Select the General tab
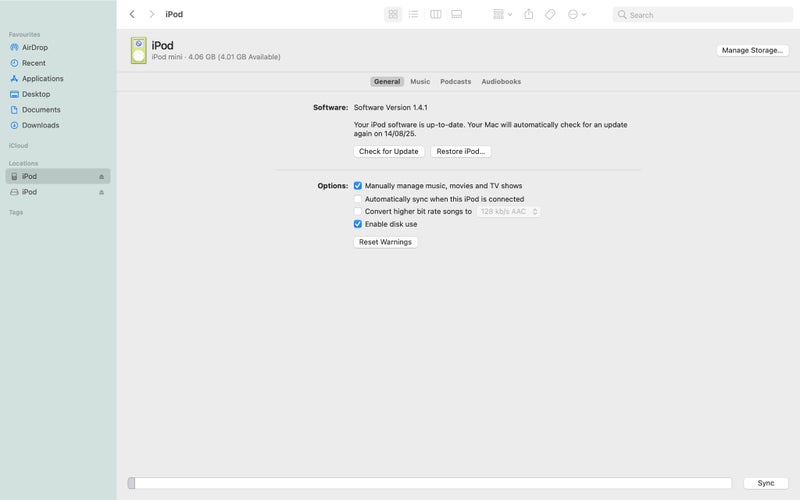 387,82
